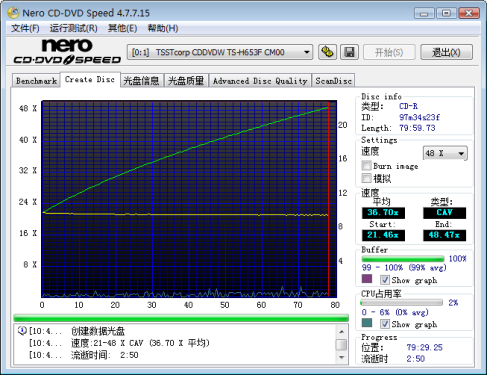Open the 48 X speed dropdown
Screen dimensions: 487x375
click(445, 153)
